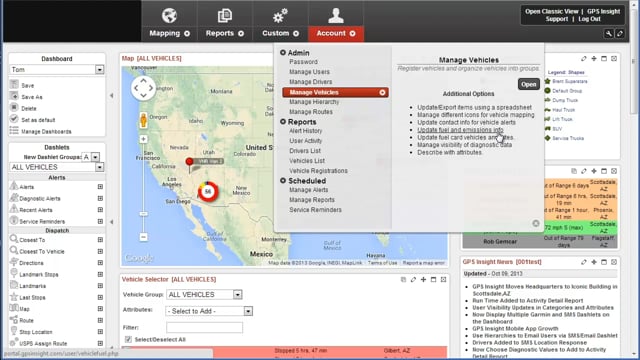
Task: Select the highlighted Manage Vehicles item
Action: tap(335, 93)
